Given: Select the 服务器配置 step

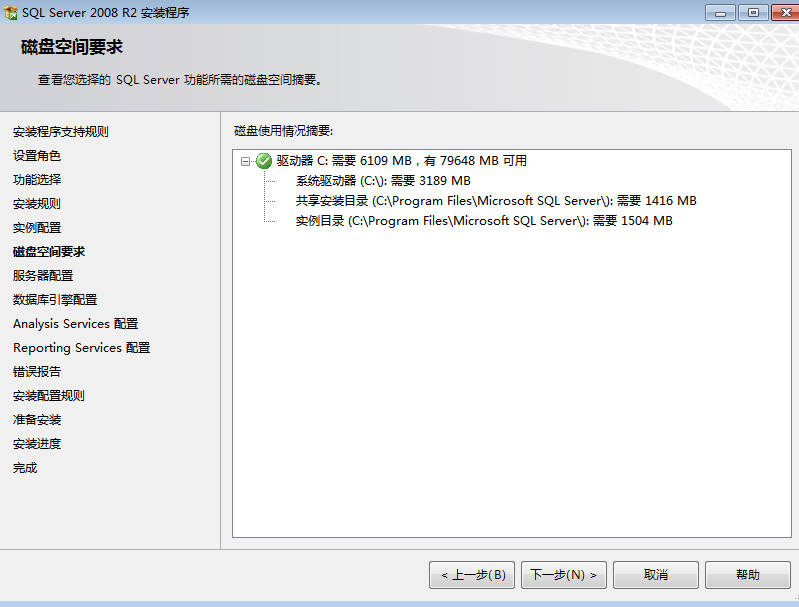Looking at the screenshot, I should point(43,276).
